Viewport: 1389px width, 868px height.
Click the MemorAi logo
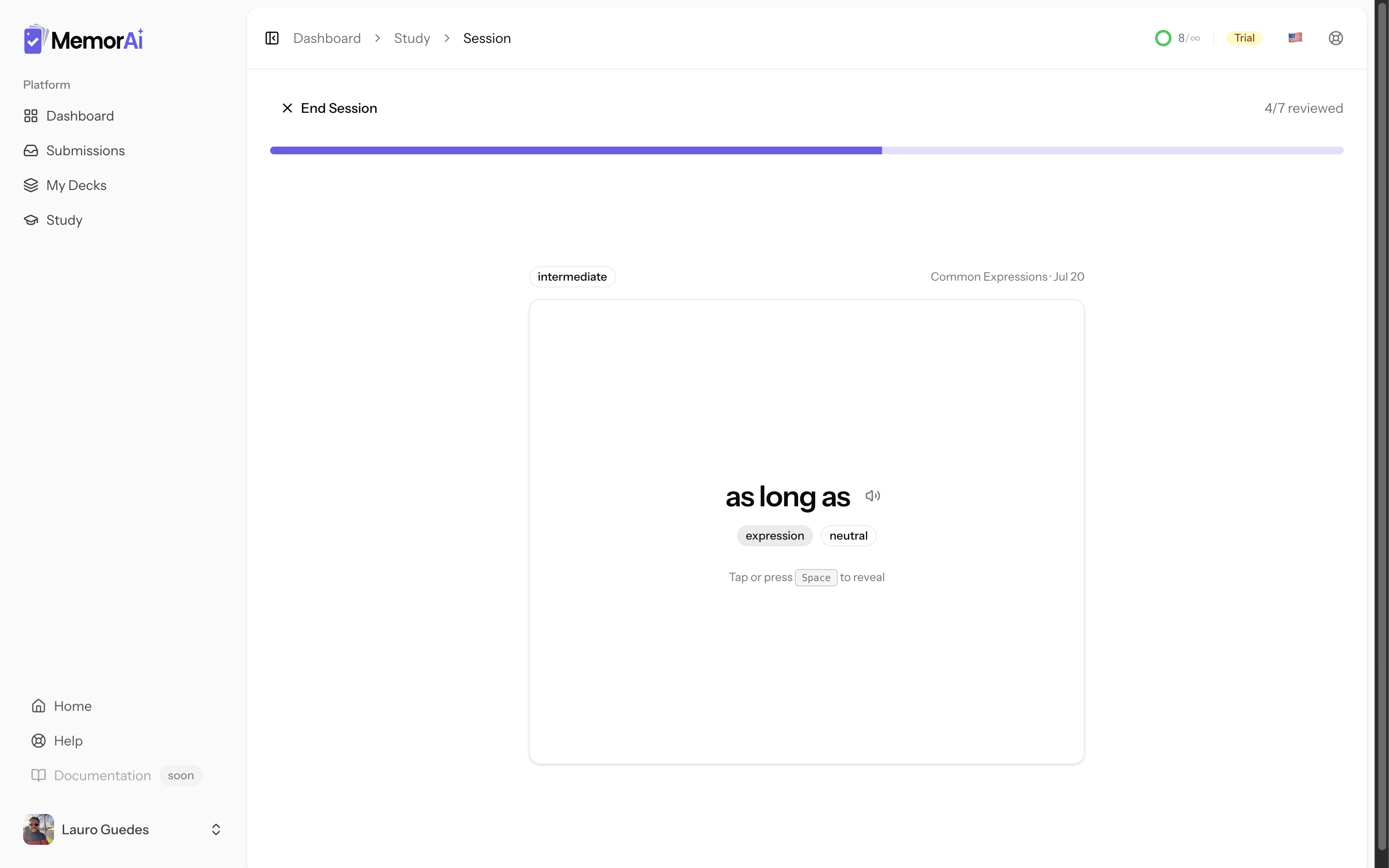click(83, 39)
